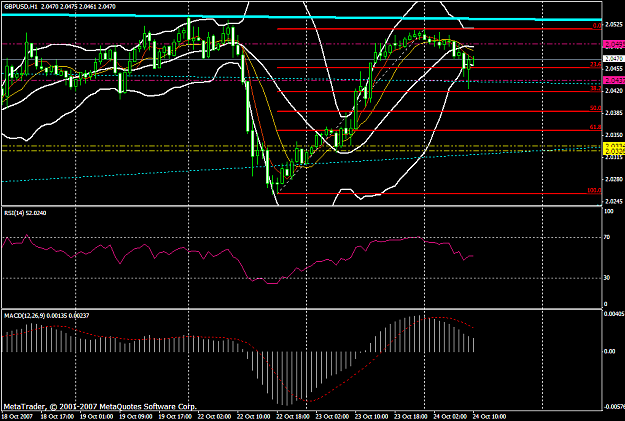Click the upper magenta price tag near 2.049
This screenshot has width=625, height=421.
614,44
